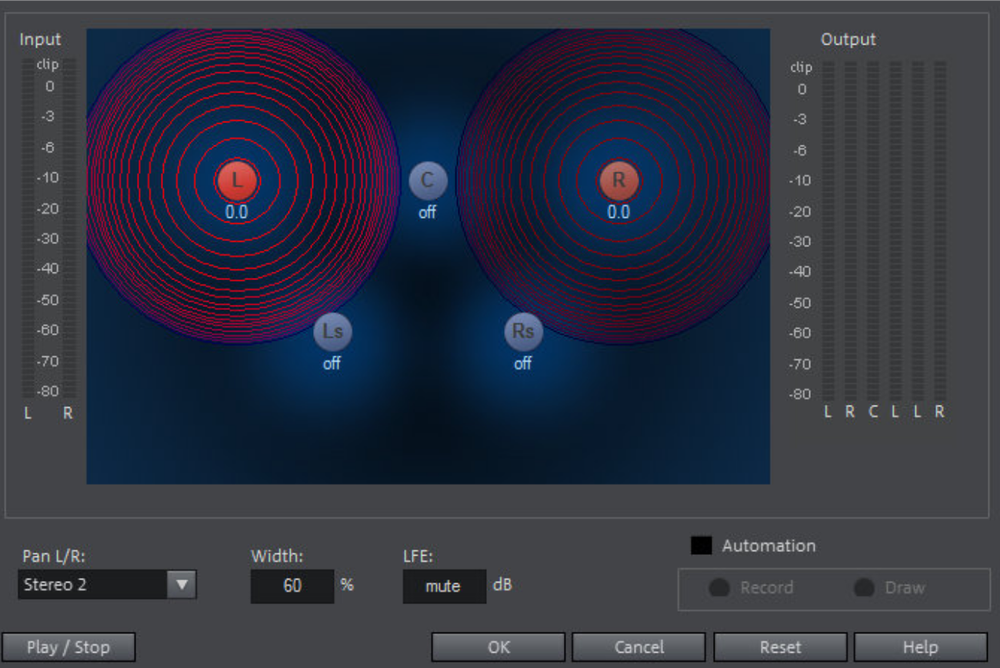Confirm with the OK button
Viewport: 1000px width, 668px height.
498,647
